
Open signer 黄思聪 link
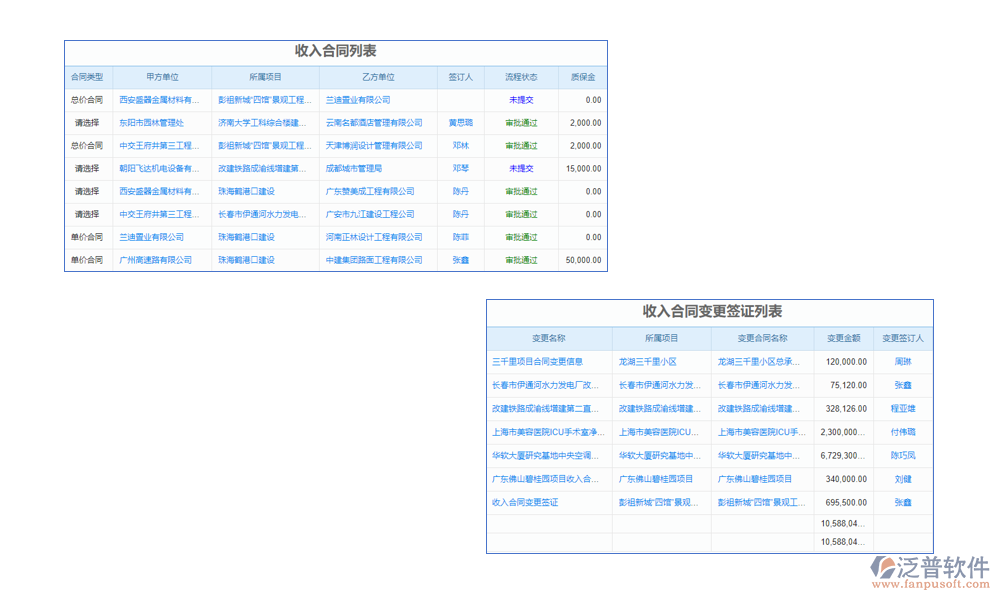point(460,123)
